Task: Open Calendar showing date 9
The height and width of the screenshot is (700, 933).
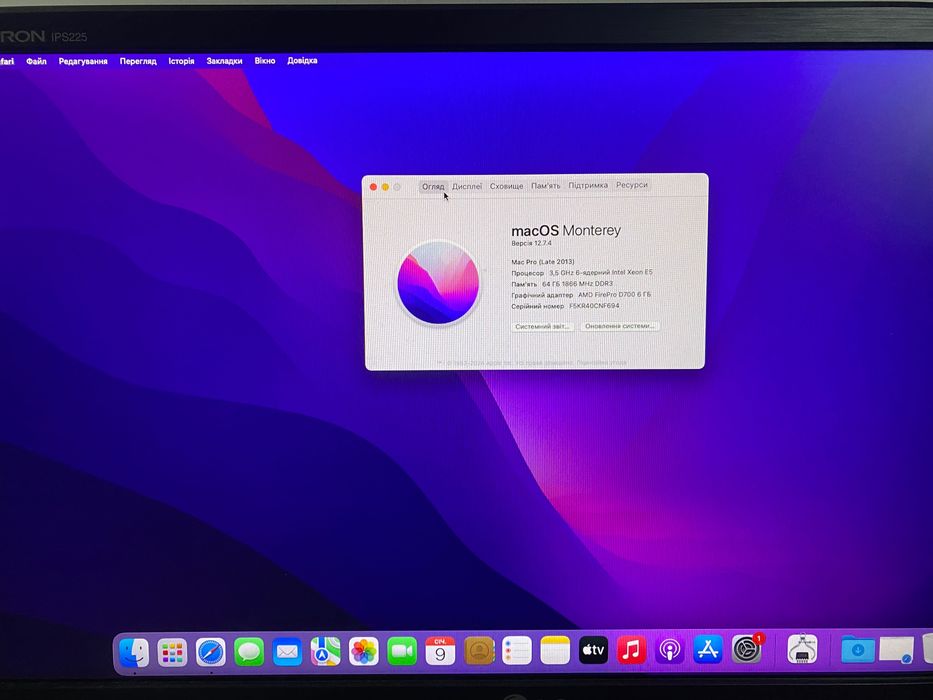Action: (440, 651)
